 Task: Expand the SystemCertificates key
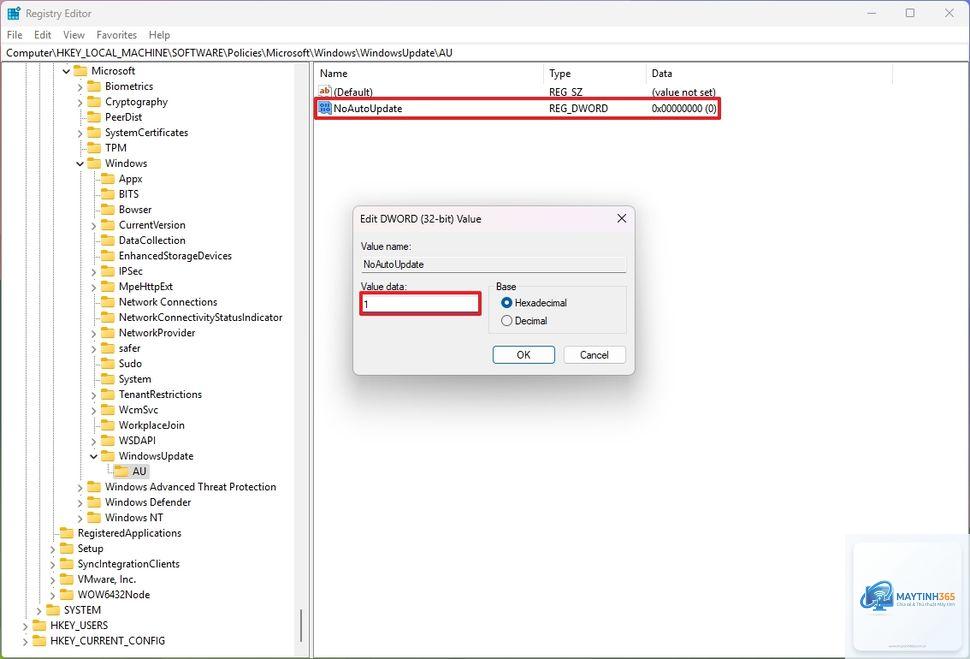coord(80,133)
